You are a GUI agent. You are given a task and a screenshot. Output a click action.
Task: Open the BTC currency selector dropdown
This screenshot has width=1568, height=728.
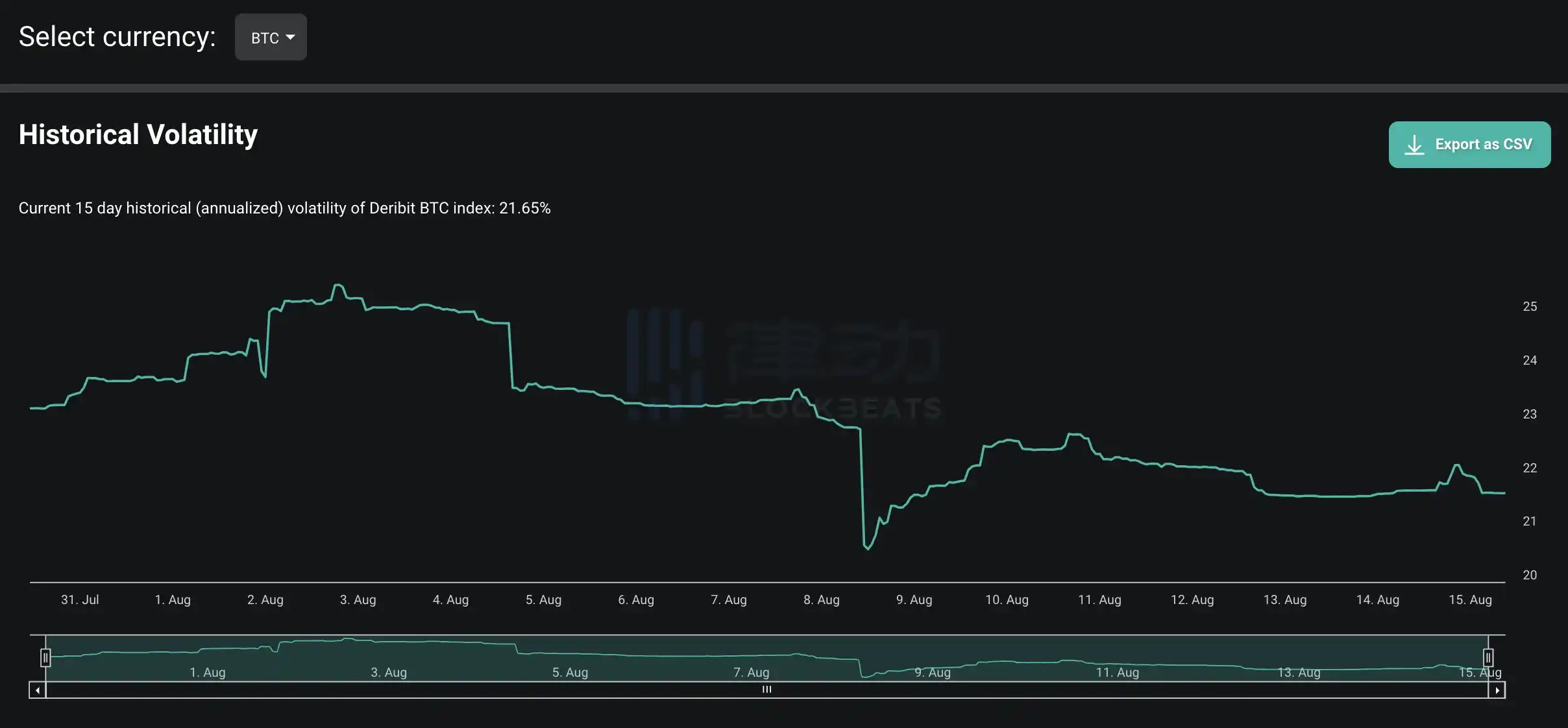(x=270, y=36)
